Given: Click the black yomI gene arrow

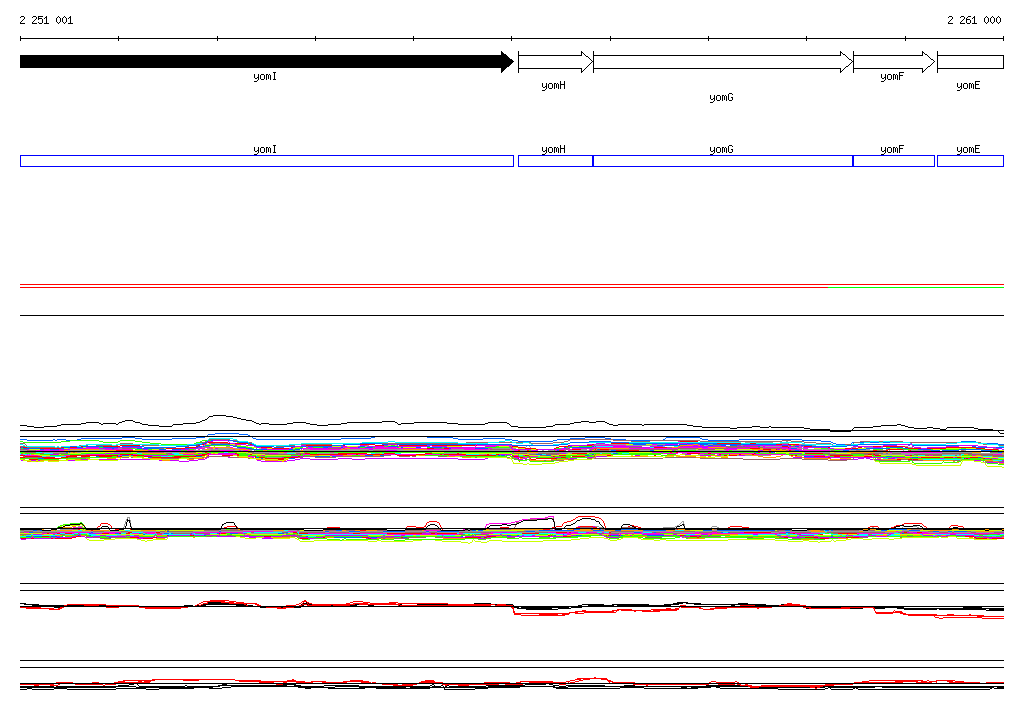Looking at the screenshot, I should (x=267, y=62).
